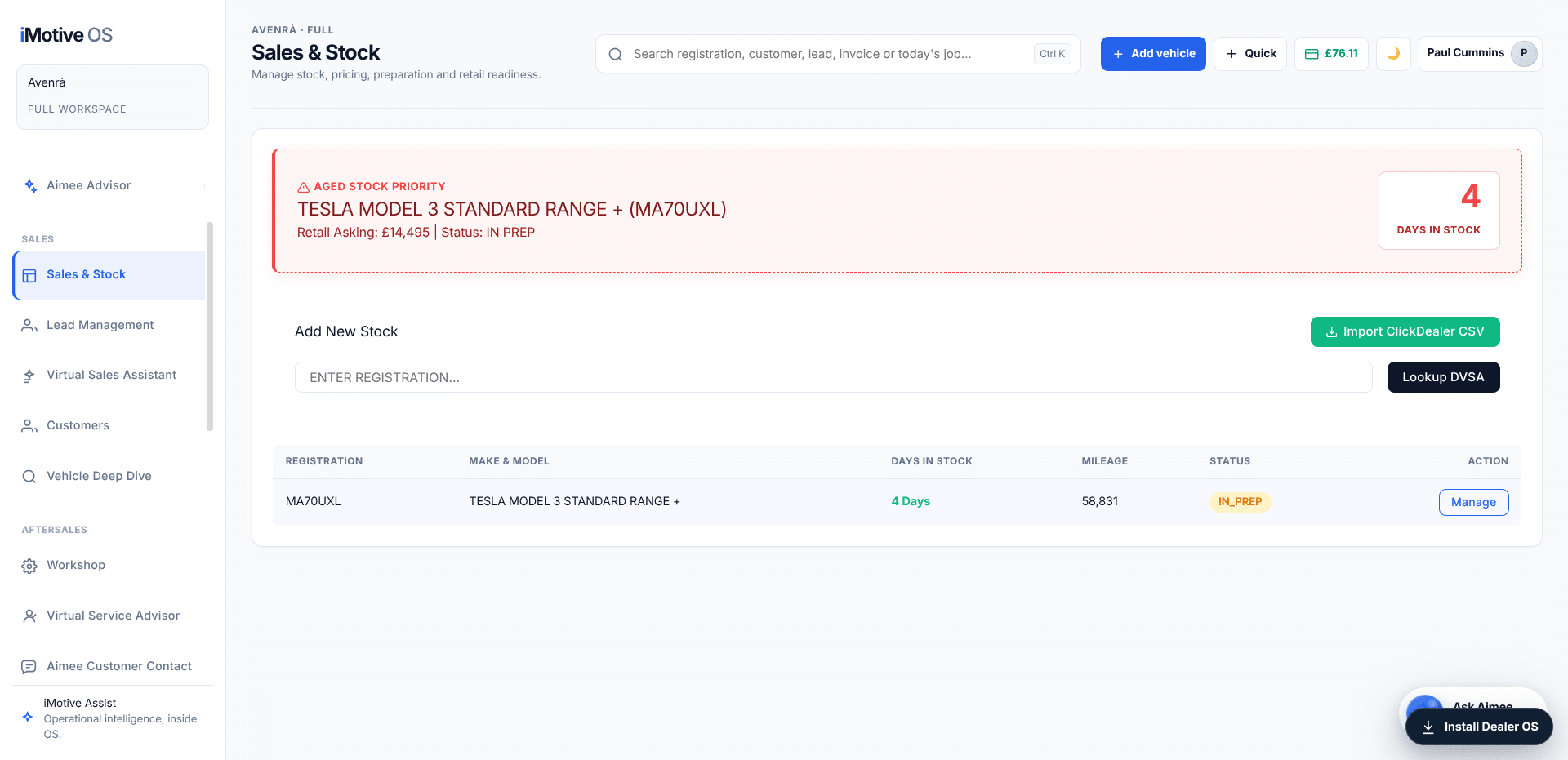Click the P avatar circle

coord(1524,53)
